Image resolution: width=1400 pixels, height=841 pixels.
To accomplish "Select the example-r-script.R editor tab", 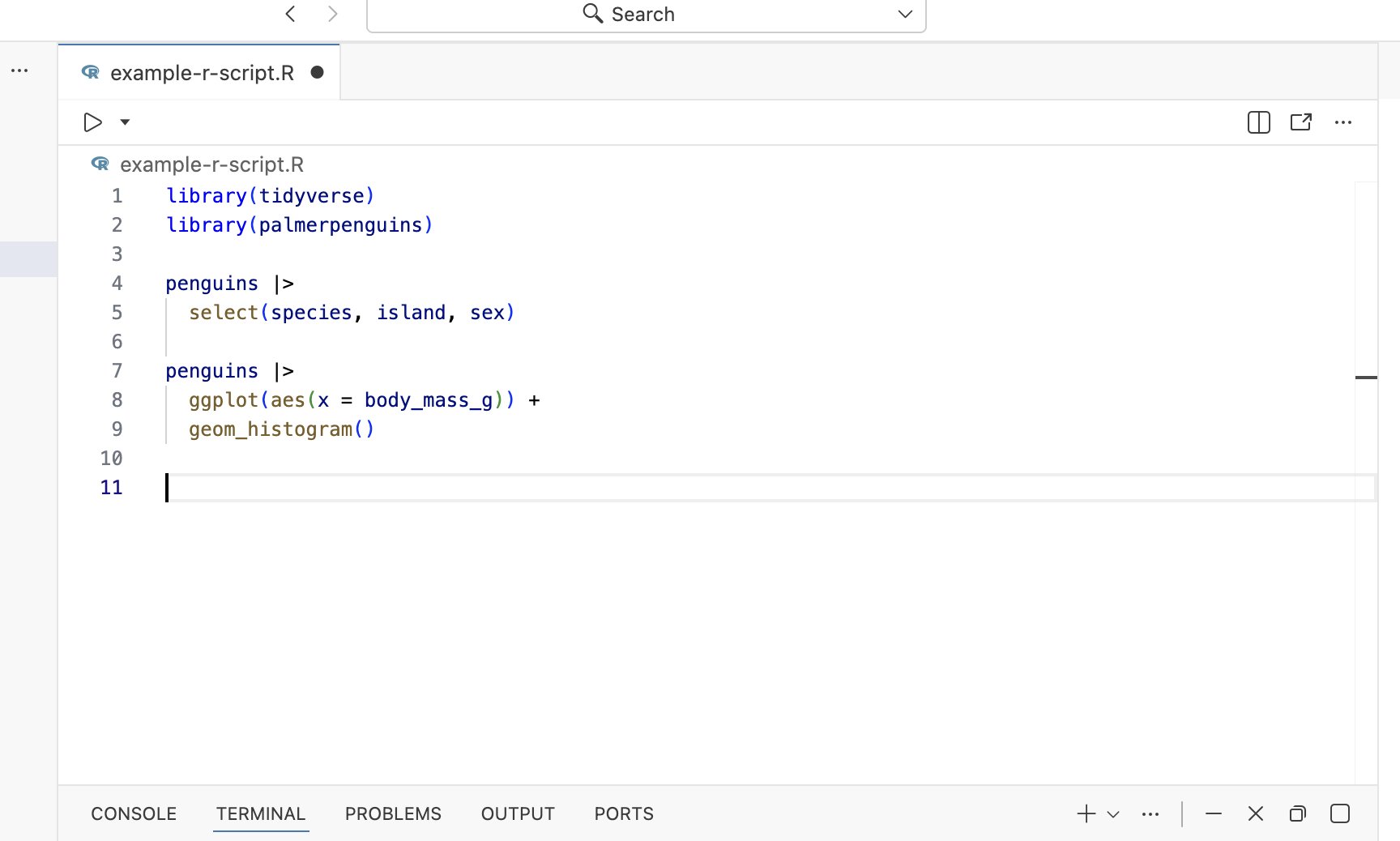I will click(x=201, y=73).
